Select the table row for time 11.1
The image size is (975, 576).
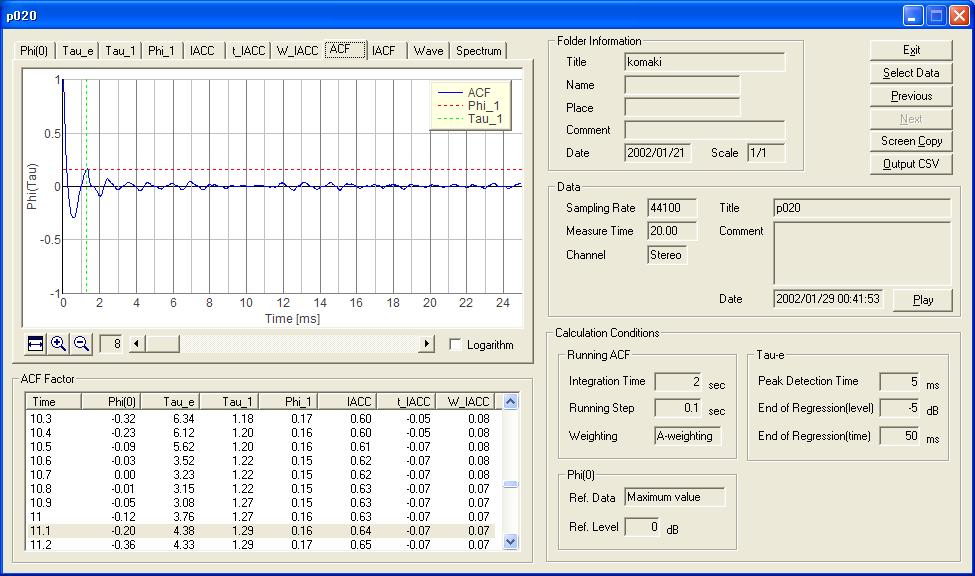(x=260, y=531)
